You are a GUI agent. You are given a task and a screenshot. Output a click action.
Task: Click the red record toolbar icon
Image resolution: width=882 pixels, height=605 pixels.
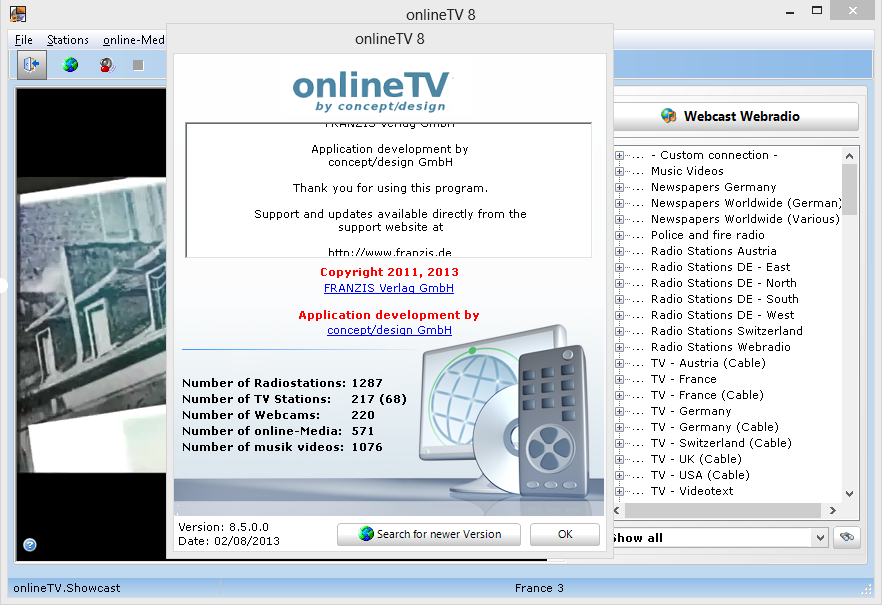107,65
